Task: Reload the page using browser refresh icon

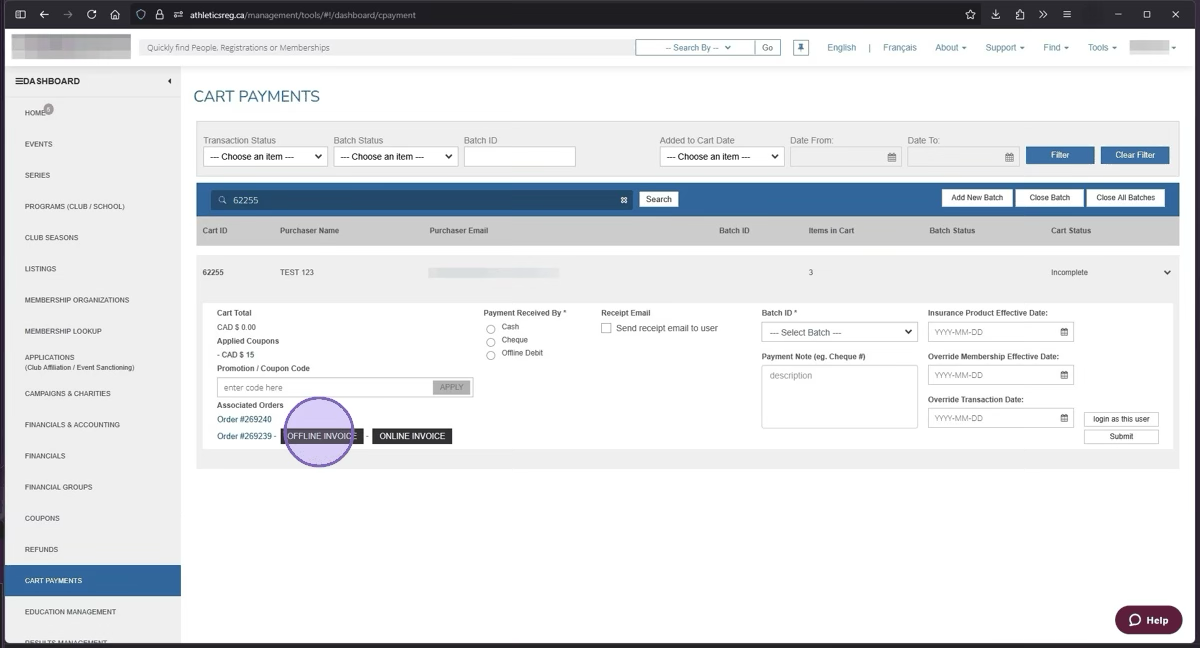Action: coord(92,15)
